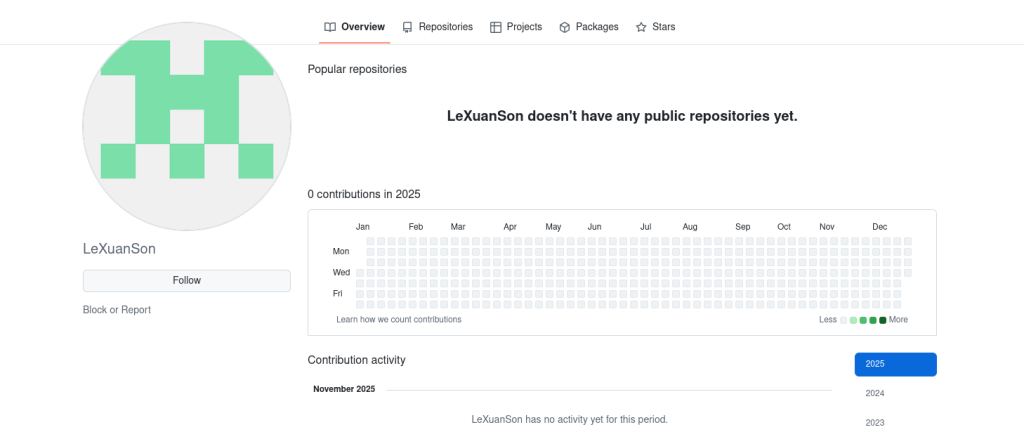Switch to the Repositories tab
This screenshot has height=439, width=1024.
click(445, 27)
